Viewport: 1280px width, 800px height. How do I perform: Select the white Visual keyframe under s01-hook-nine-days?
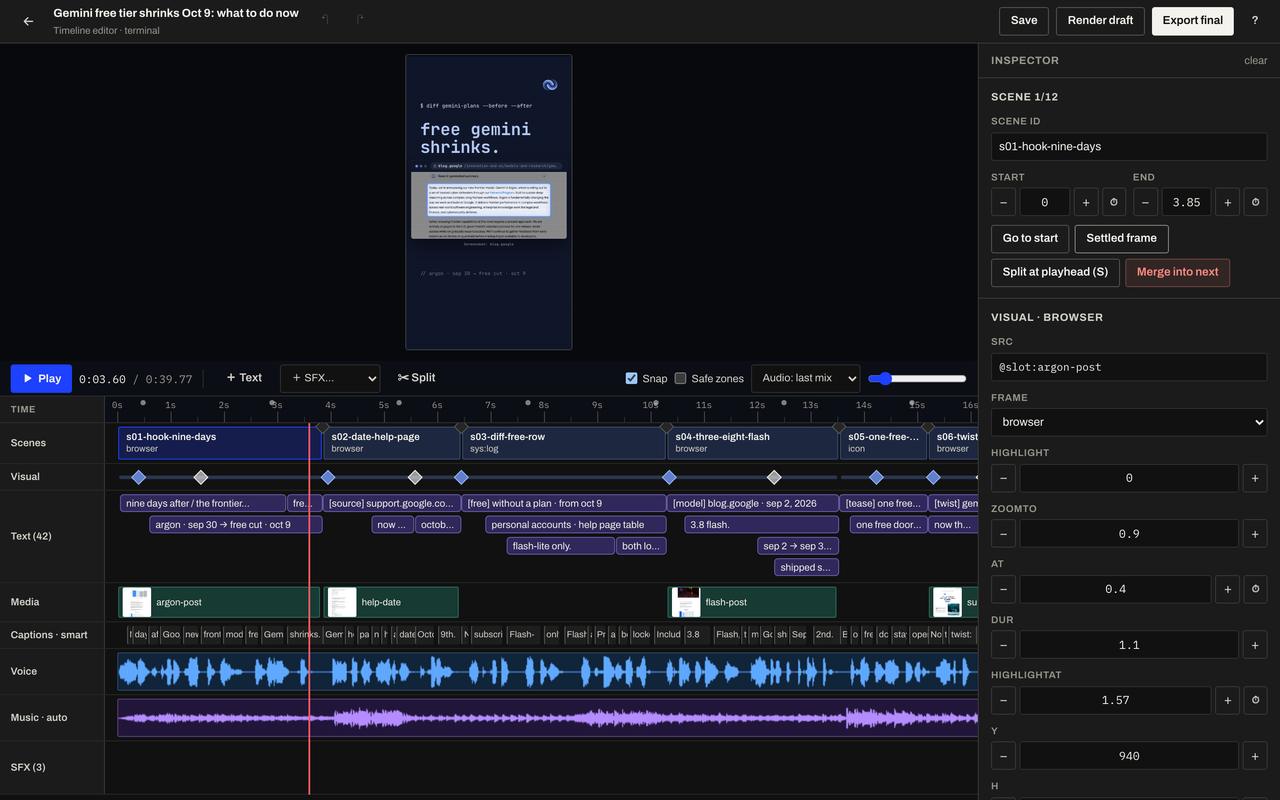pyautogui.click(x=200, y=477)
